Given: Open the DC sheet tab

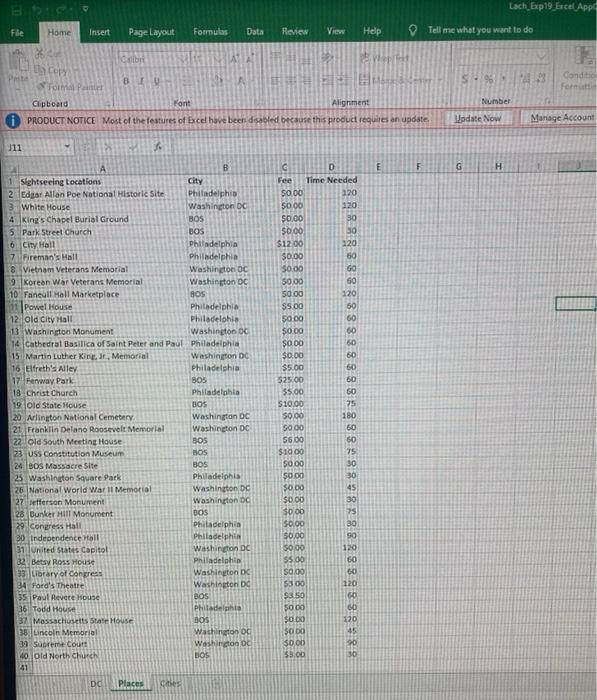Looking at the screenshot, I should (x=96, y=684).
